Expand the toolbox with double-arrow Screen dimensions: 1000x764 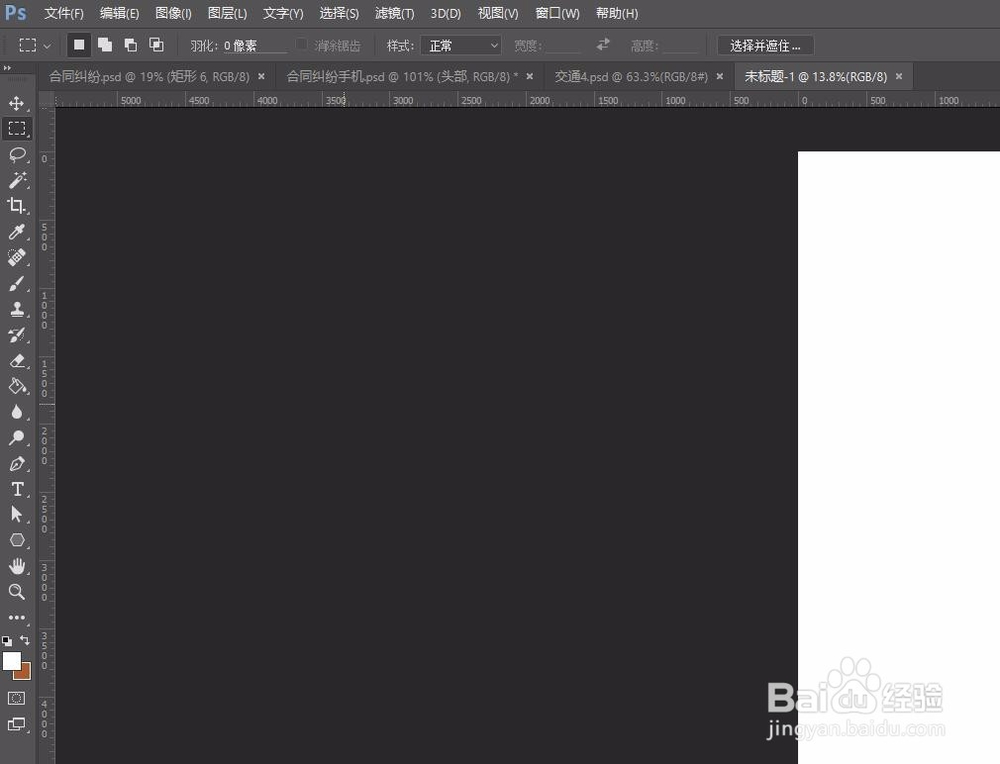[x=7, y=68]
